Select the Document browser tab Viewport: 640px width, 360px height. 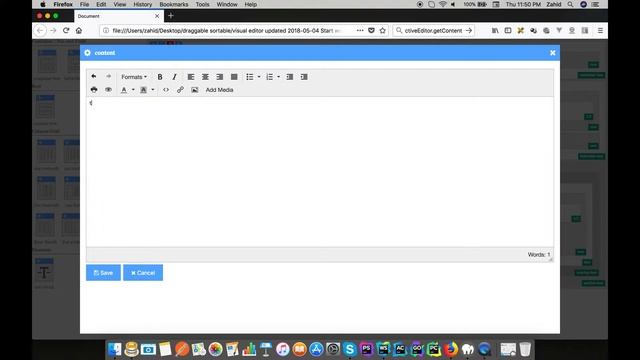pos(119,16)
